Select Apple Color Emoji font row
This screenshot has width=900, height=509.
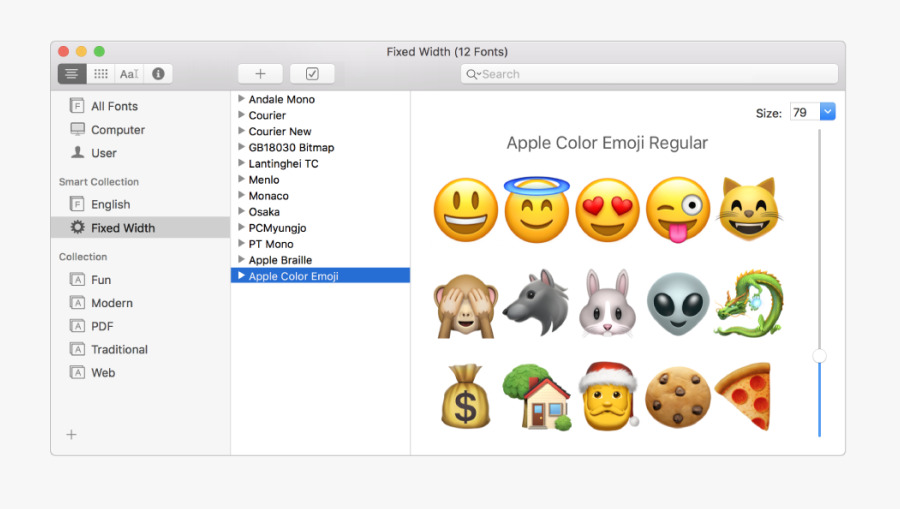coord(320,275)
